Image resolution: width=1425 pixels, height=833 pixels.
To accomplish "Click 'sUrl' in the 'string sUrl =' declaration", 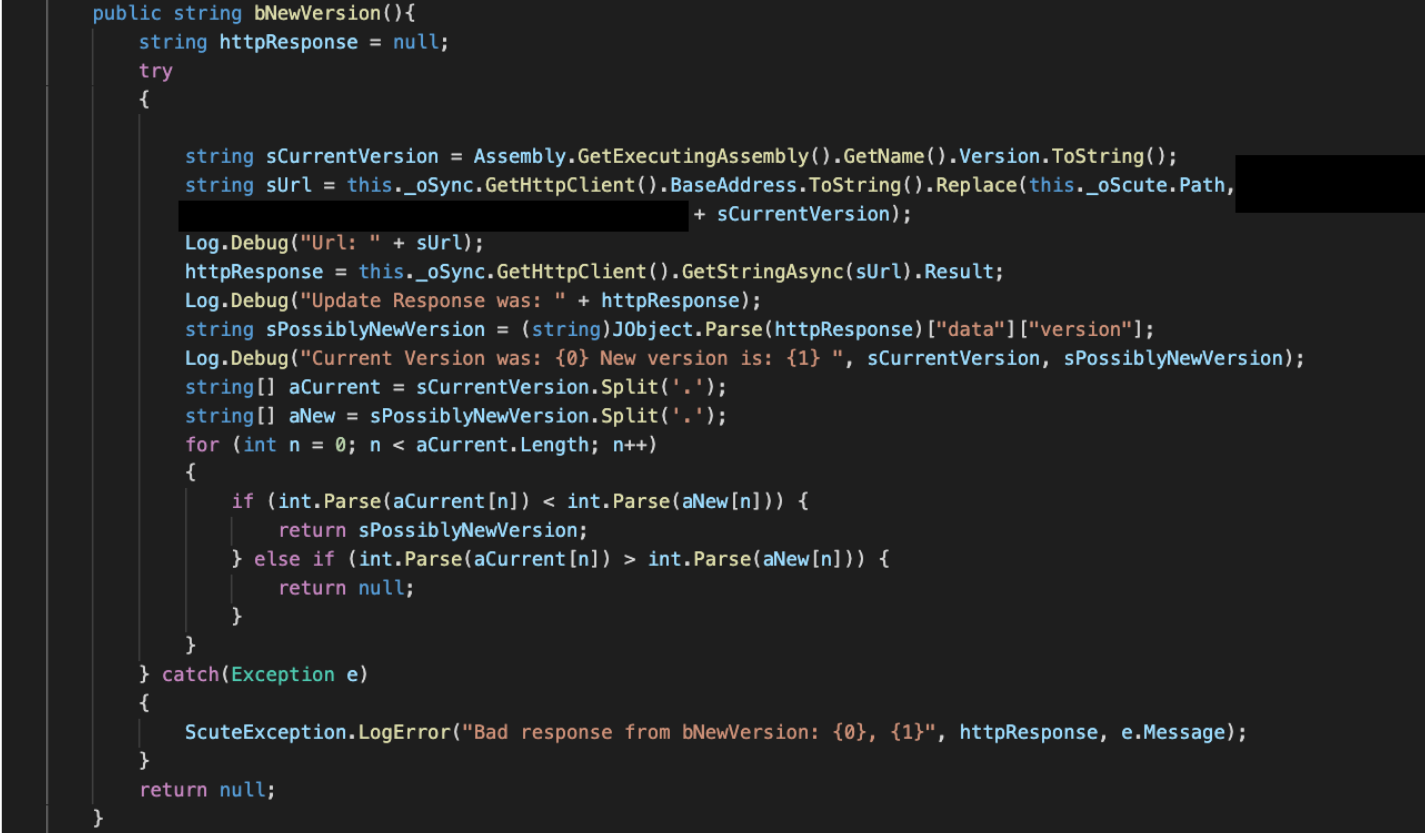I will coord(289,186).
